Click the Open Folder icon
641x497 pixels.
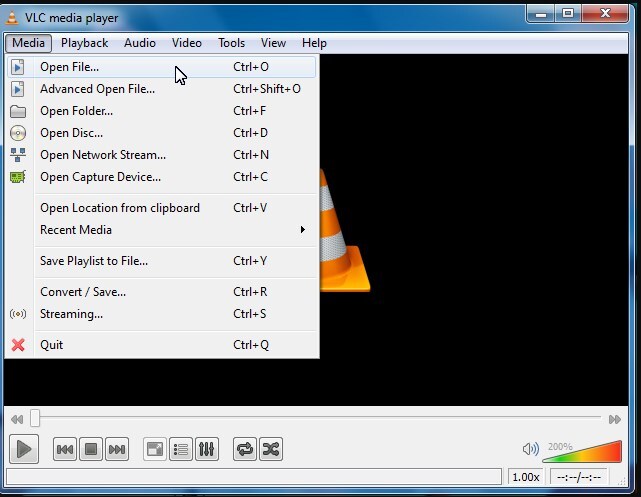(x=18, y=111)
